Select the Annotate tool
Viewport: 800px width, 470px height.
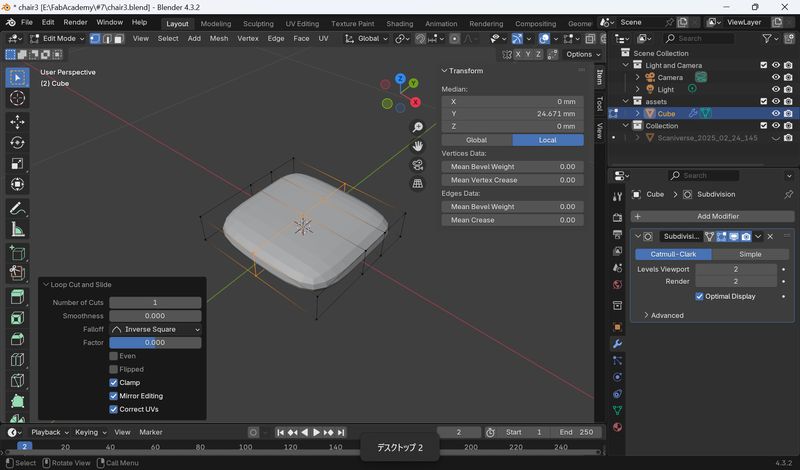(x=17, y=209)
